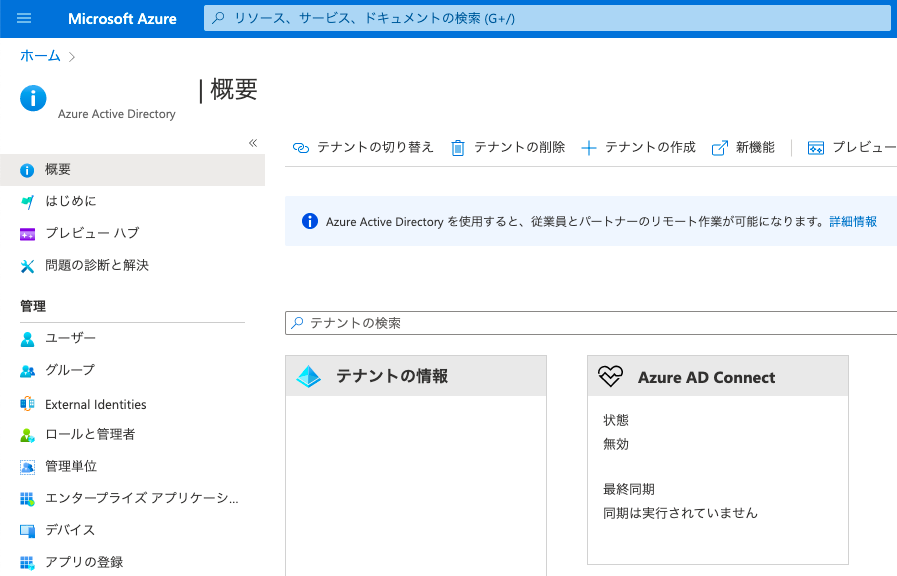This screenshot has width=897, height=576.
Task: Click the Microsoft Azure logo text
Action: tap(122, 19)
